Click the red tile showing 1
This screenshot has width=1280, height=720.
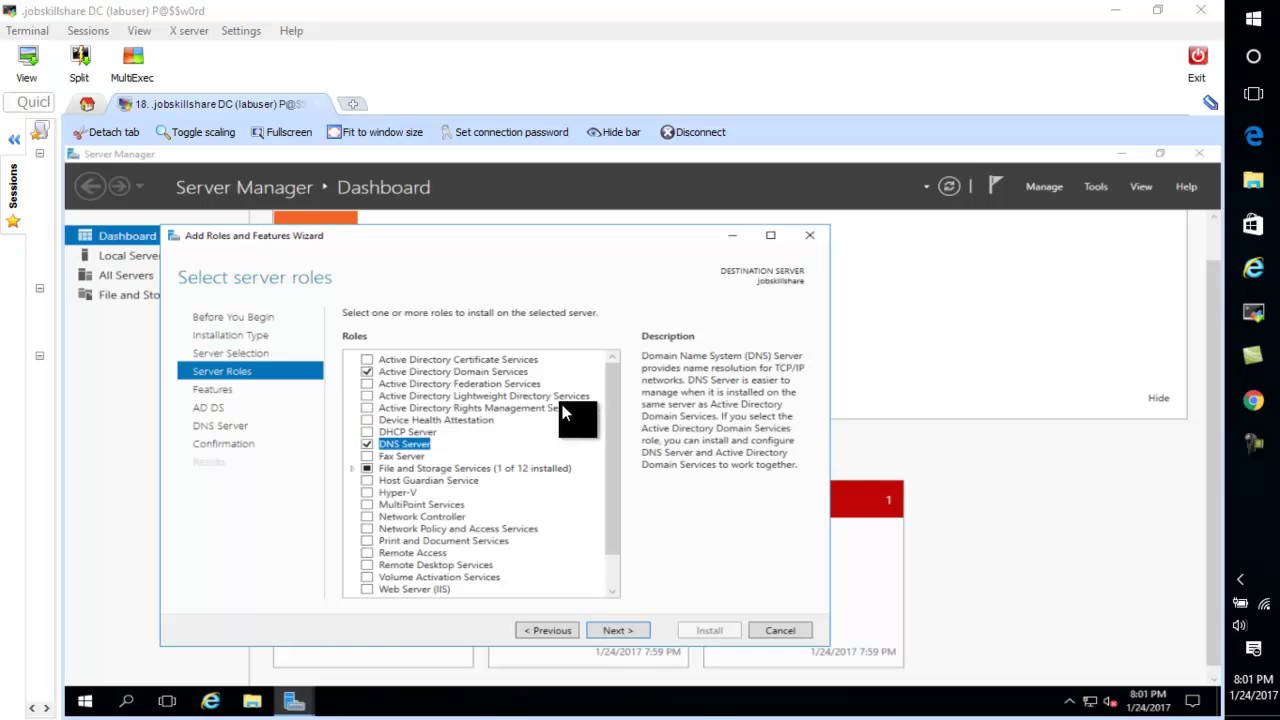[x=866, y=499]
